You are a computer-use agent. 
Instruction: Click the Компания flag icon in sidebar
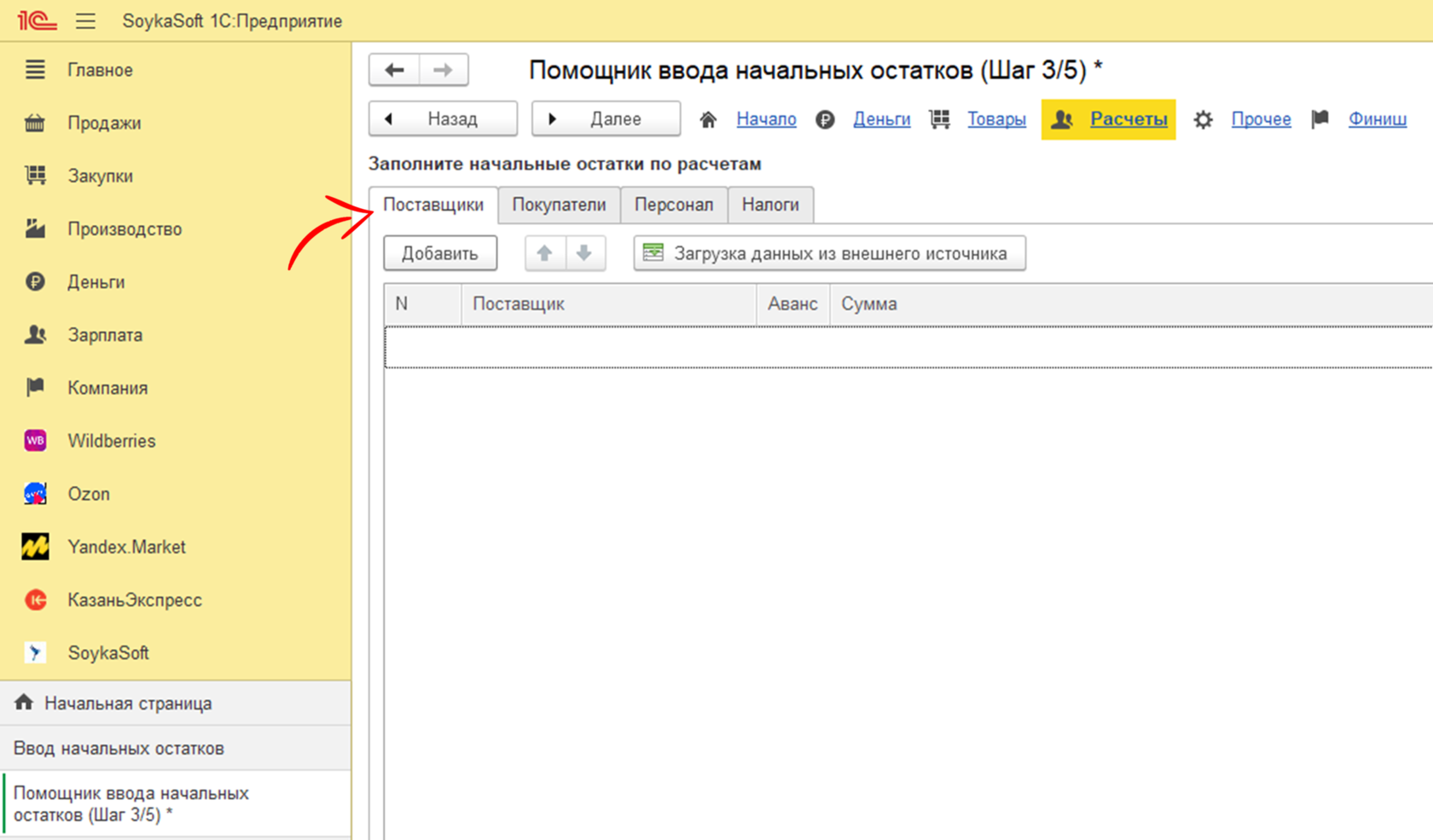[35, 387]
